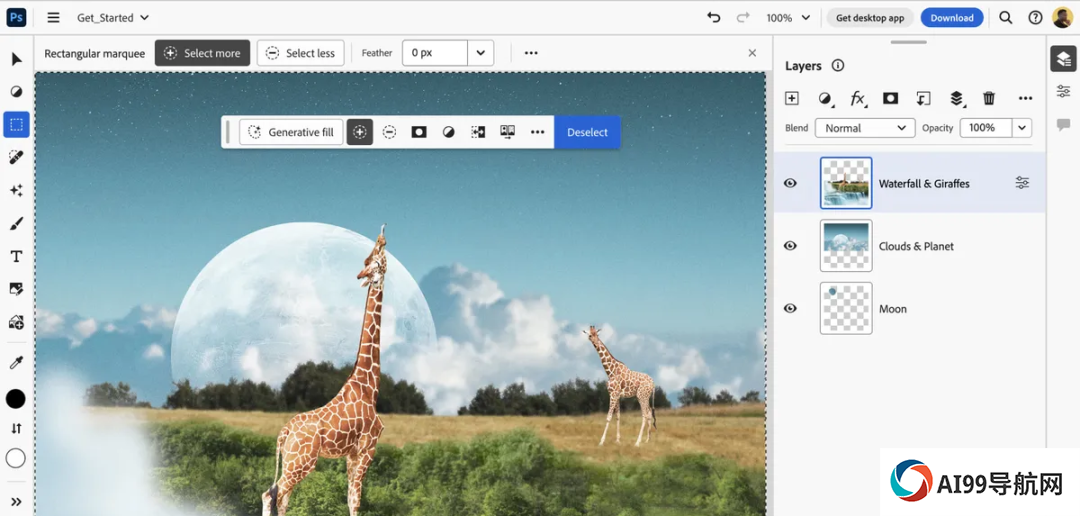Swap foreground and background colors
This screenshot has width=1080, height=516.
(17, 429)
